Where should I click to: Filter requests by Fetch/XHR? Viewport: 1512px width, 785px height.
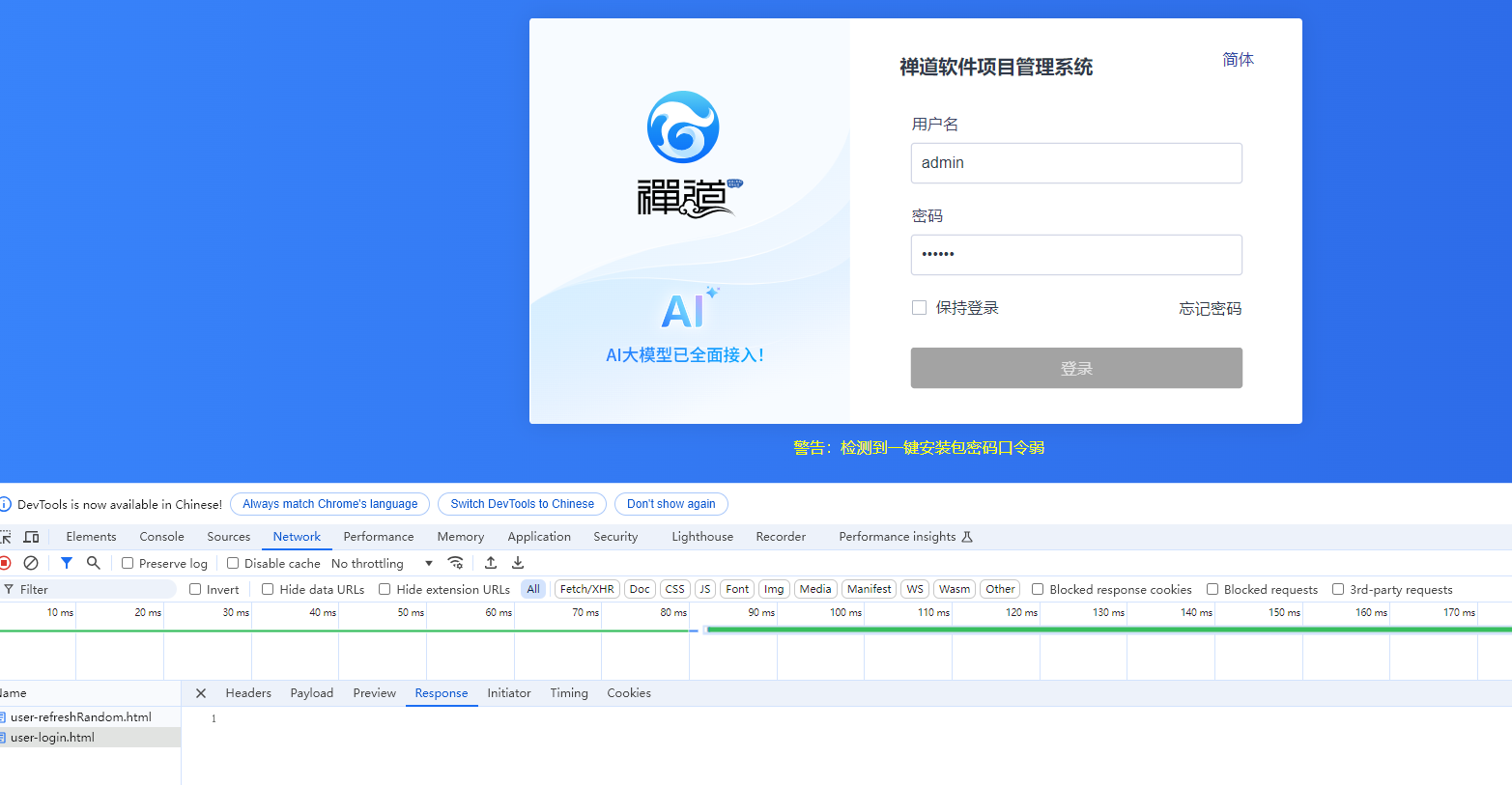586,589
